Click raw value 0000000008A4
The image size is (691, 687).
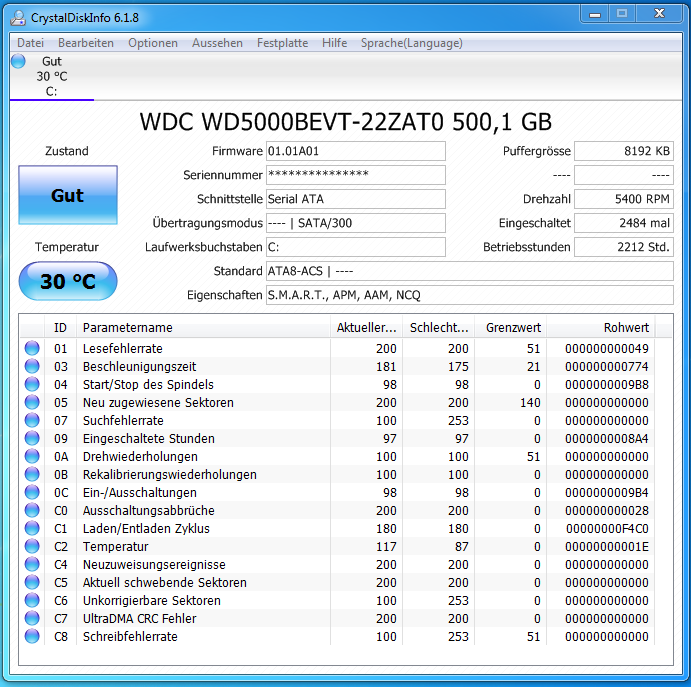(x=607, y=439)
